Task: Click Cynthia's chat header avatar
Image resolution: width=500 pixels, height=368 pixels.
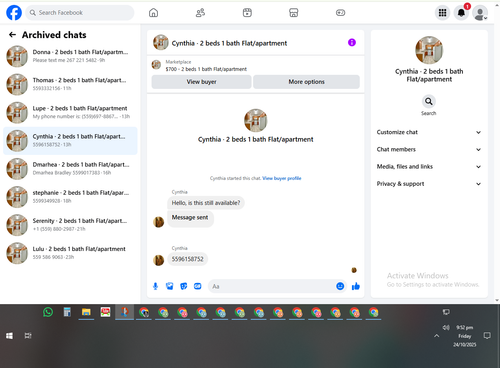Action: (x=161, y=42)
